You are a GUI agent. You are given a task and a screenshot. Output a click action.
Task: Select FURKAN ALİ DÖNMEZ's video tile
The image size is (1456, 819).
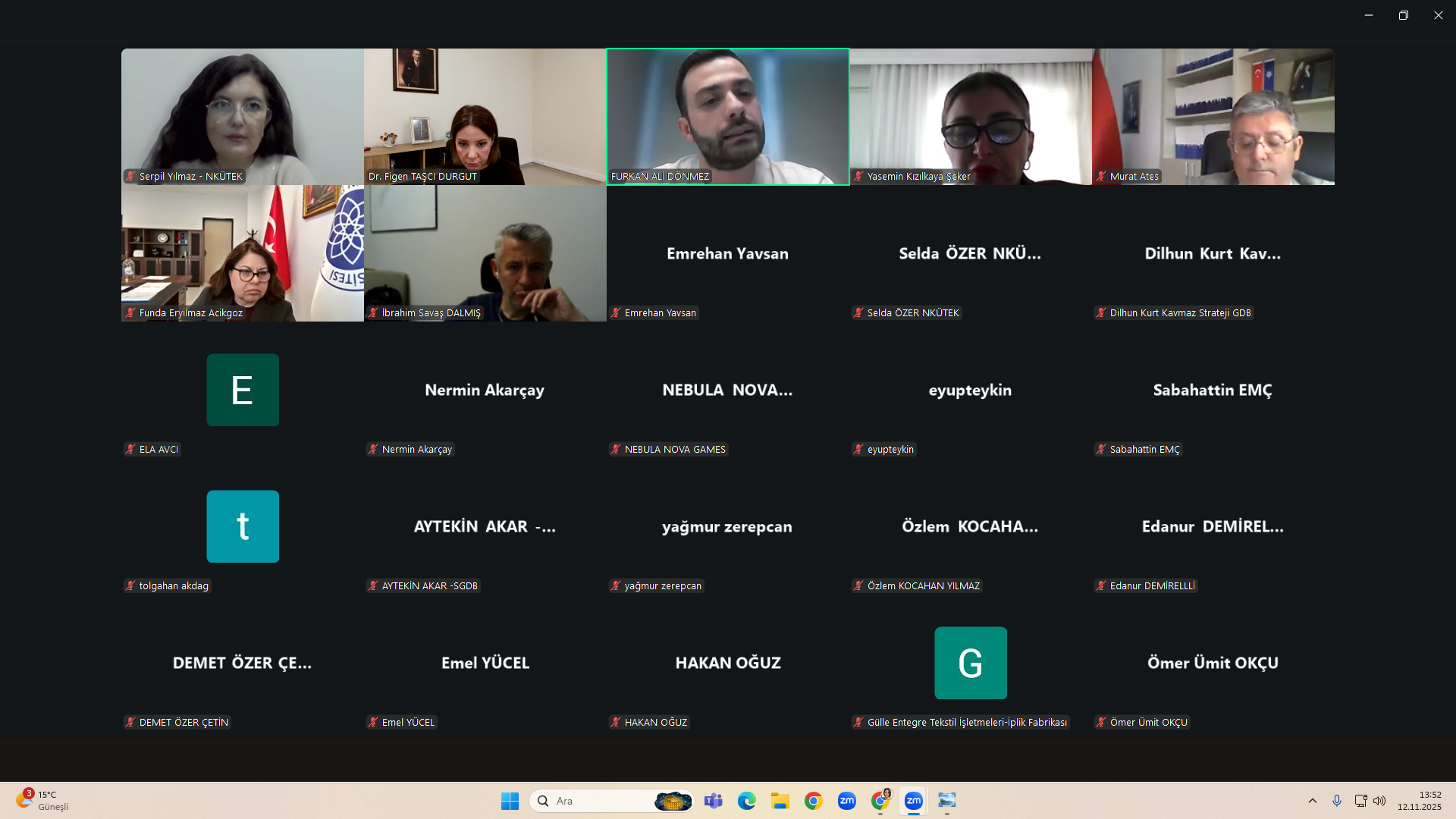coord(728,117)
